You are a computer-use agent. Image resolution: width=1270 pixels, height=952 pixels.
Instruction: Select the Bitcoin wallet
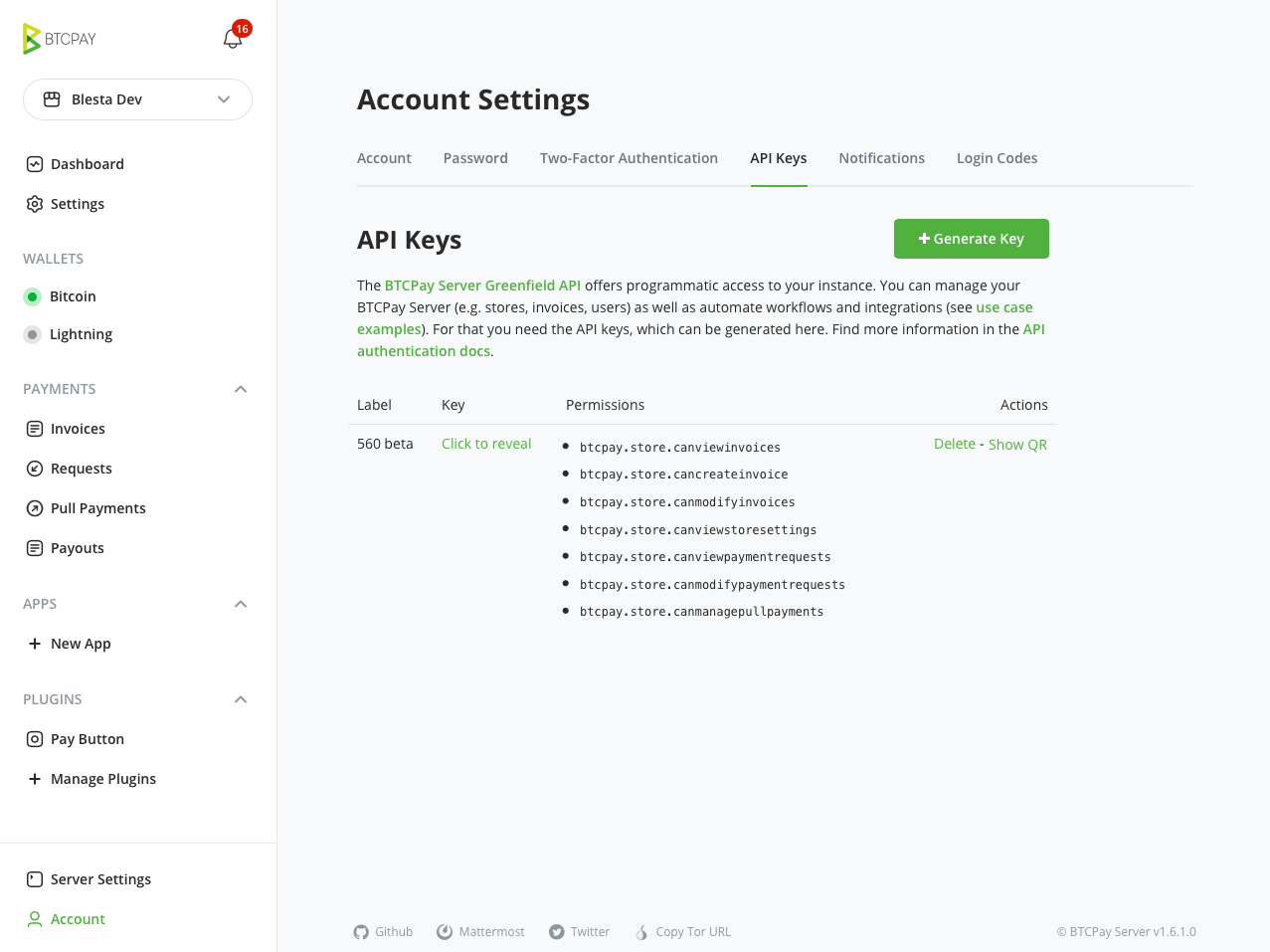[x=73, y=296]
